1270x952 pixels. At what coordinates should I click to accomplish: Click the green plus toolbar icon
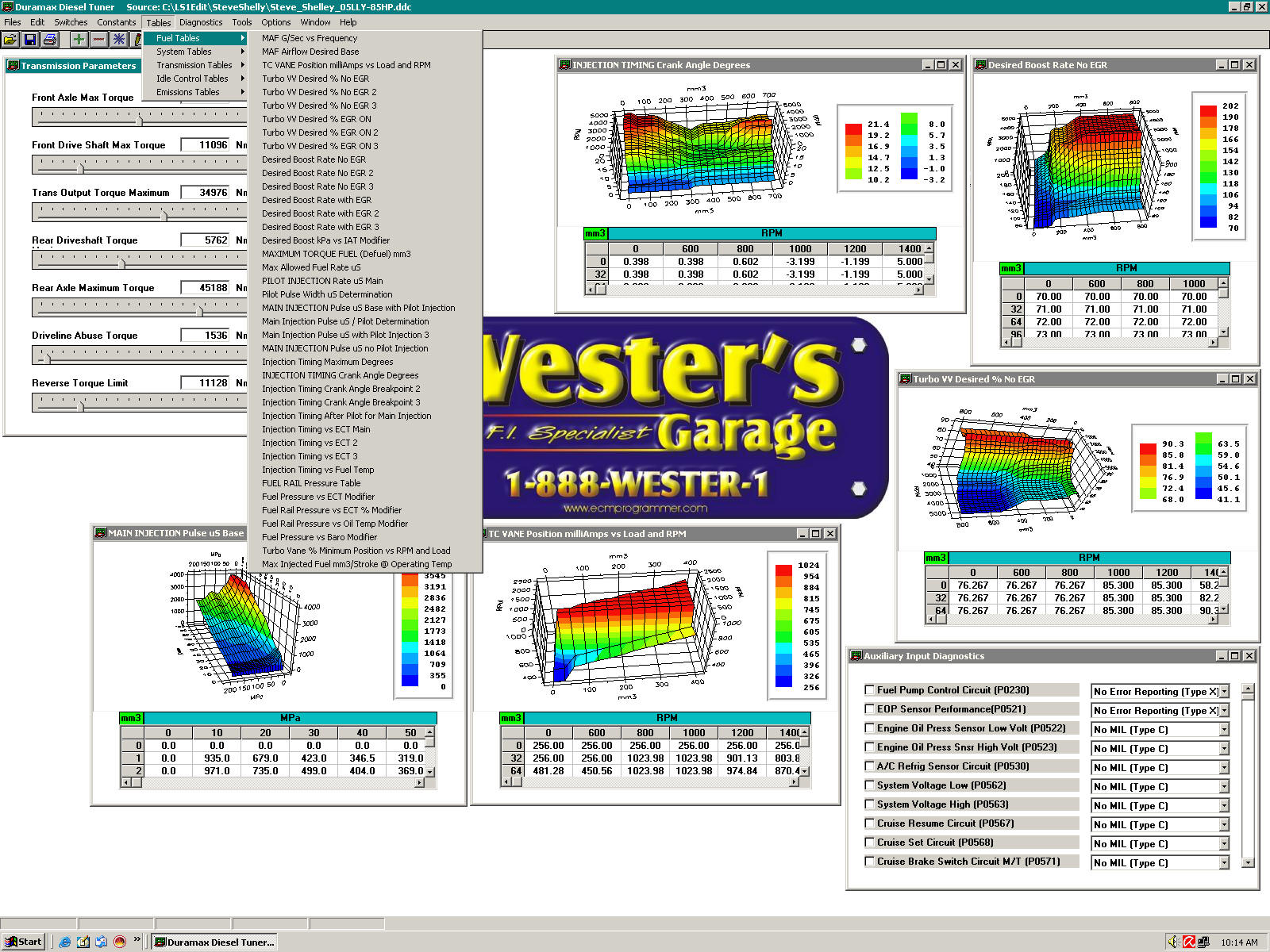78,40
